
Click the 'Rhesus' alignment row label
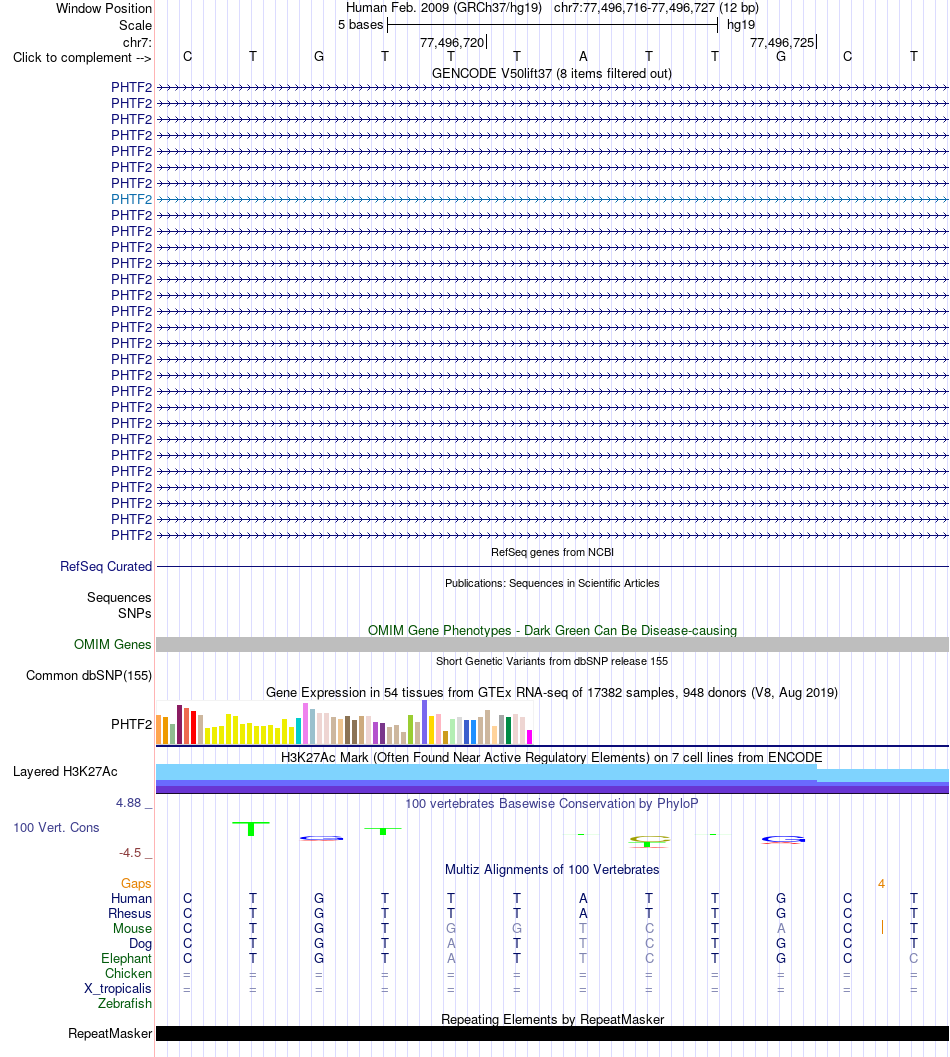click(130, 913)
